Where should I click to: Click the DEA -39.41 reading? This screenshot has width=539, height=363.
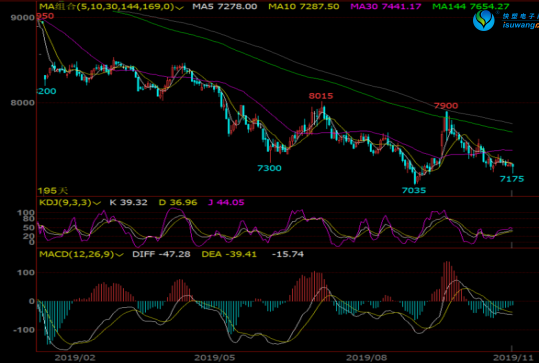coord(229,254)
